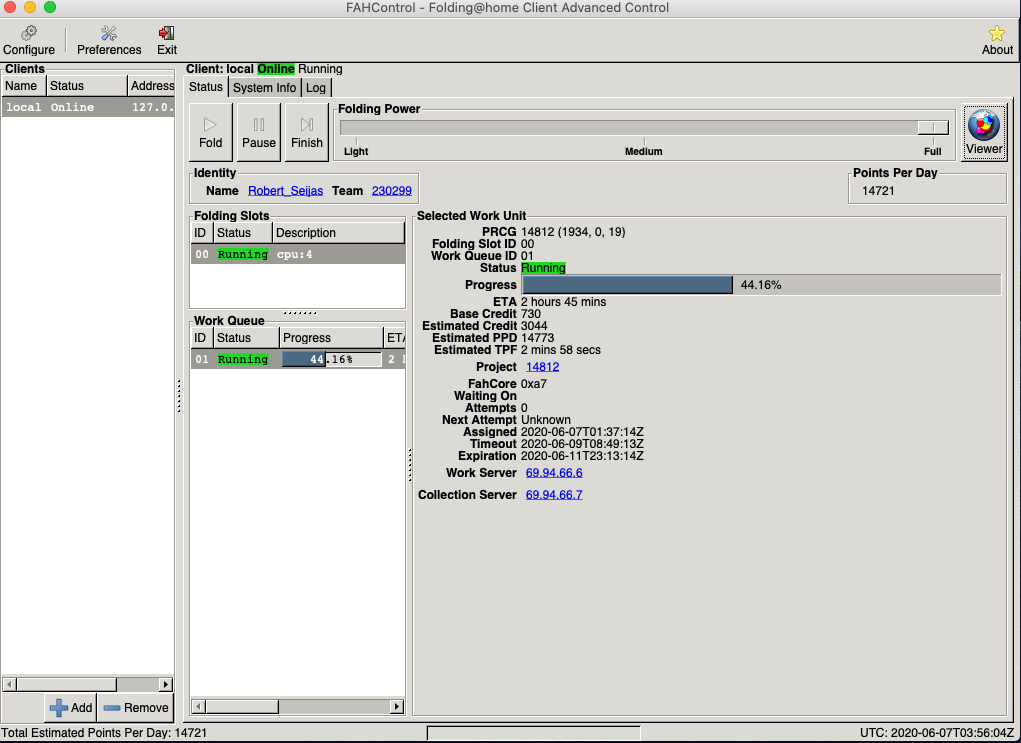This screenshot has width=1021, height=743.
Task: Switch to the System Info tab
Action: pyautogui.click(x=264, y=87)
